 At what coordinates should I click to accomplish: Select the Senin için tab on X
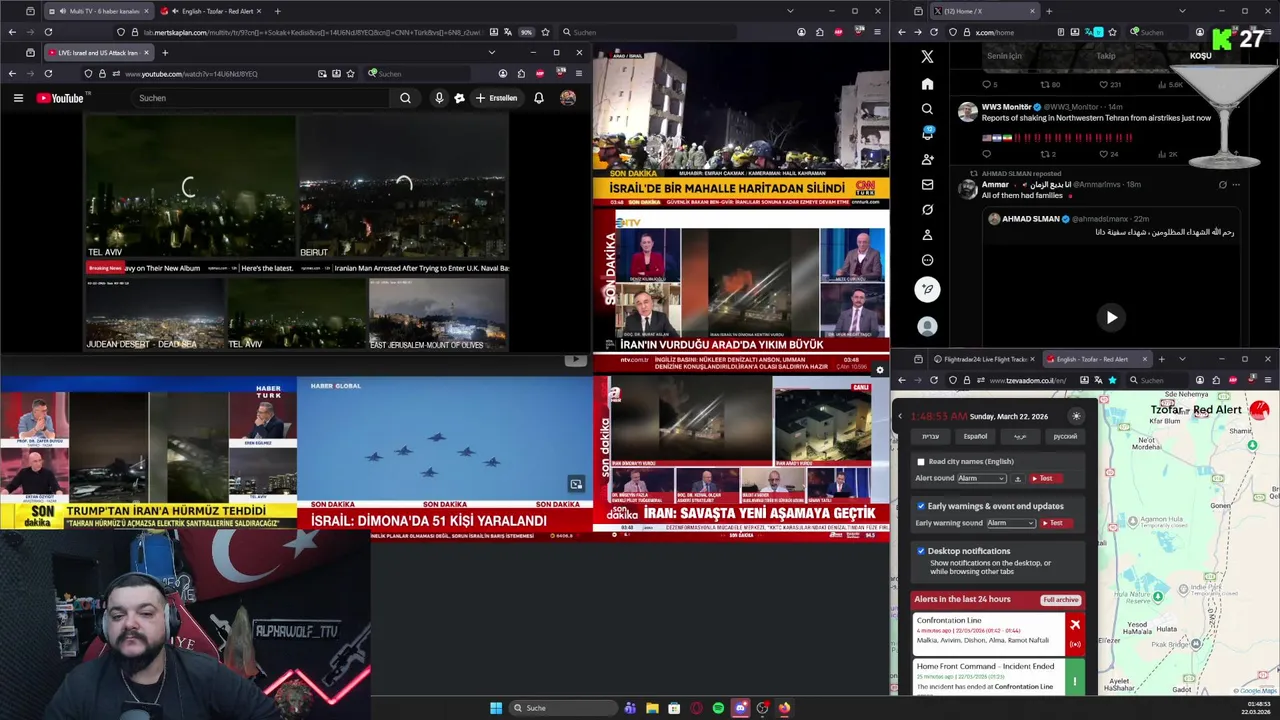pos(1004,56)
